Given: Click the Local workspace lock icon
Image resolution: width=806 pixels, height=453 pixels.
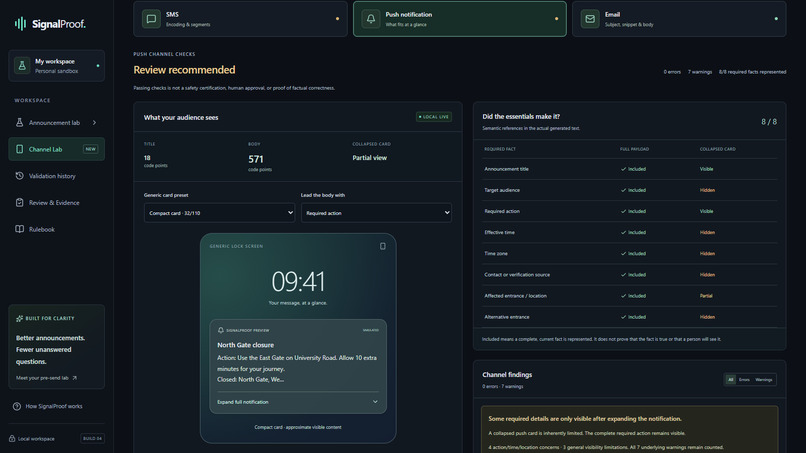Looking at the screenshot, I should click(12, 439).
